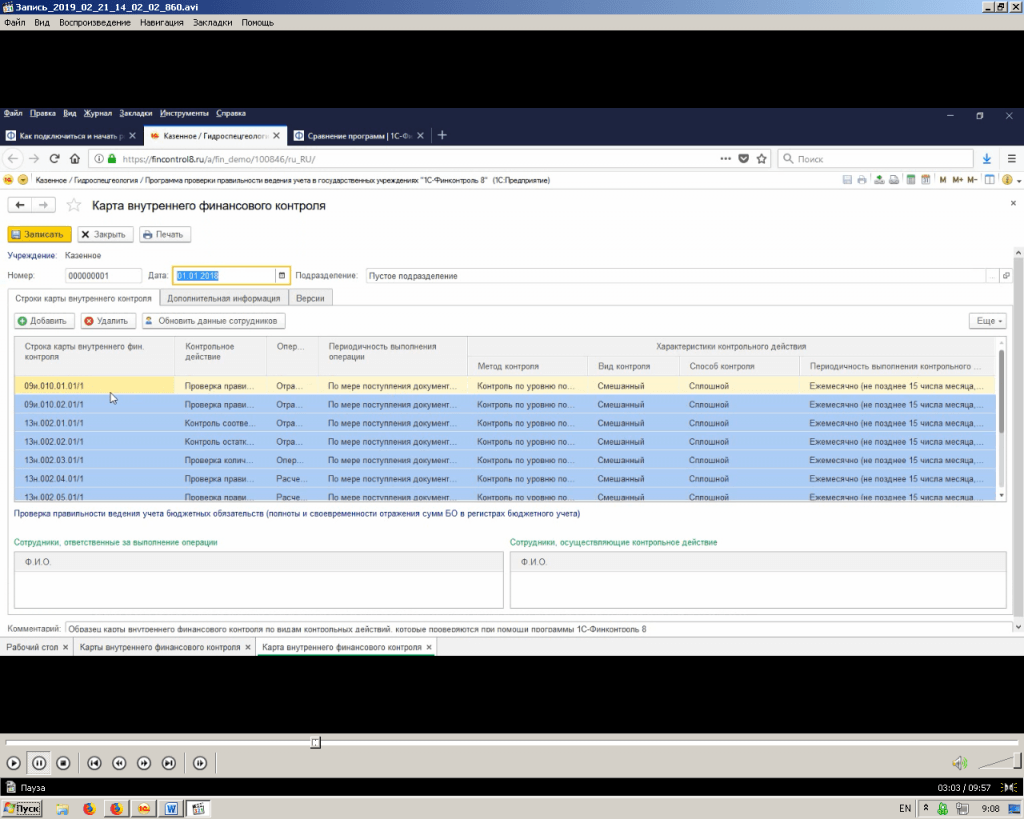
Task: Go to the browser home page icon
Action: pos(75,159)
